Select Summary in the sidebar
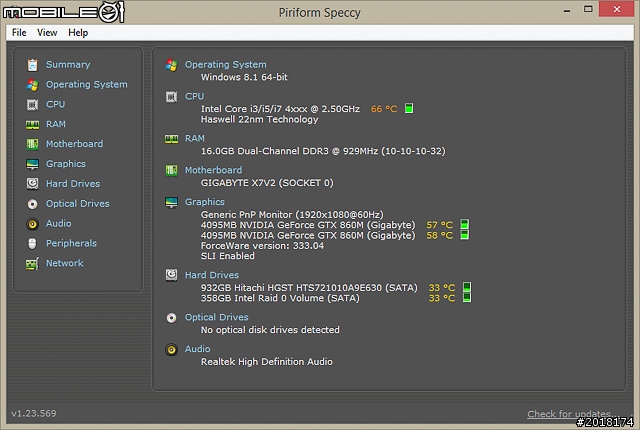Viewport: 640px width, 430px height. pyautogui.click(x=68, y=64)
